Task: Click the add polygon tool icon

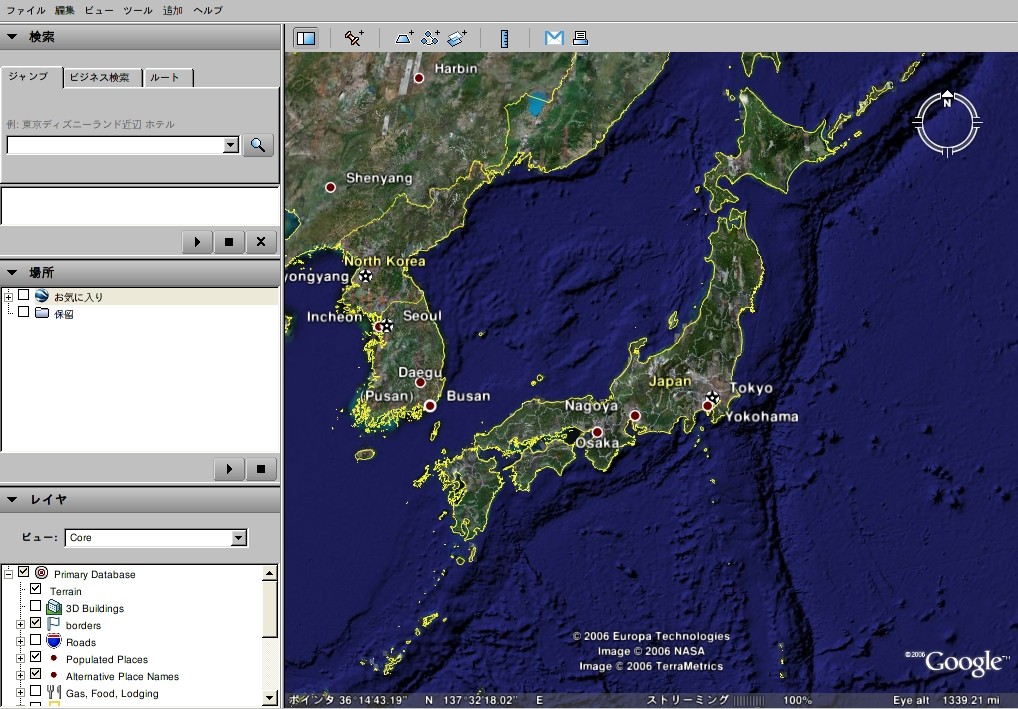Action: pos(404,38)
